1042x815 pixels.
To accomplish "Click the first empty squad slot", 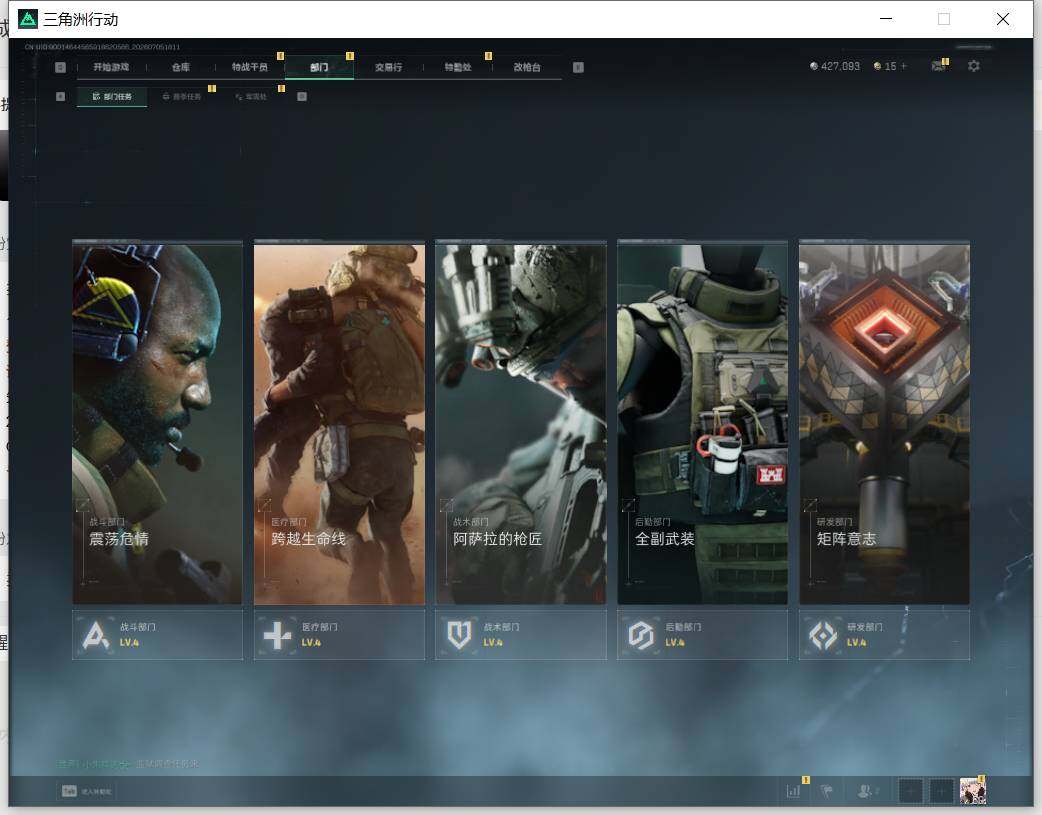I will (x=910, y=791).
